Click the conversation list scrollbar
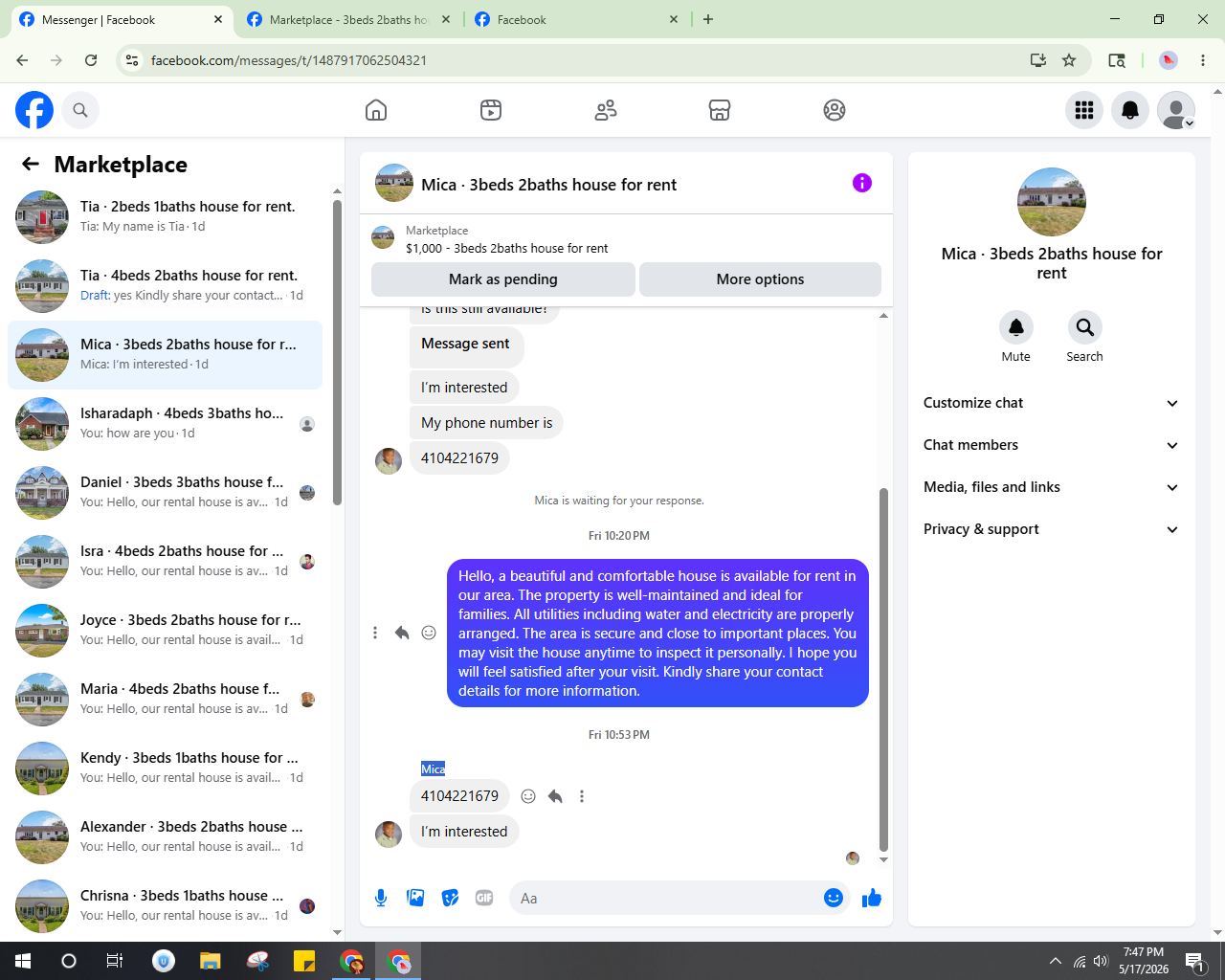This screenshot has width=1225, height=980. tap(337, 352)
